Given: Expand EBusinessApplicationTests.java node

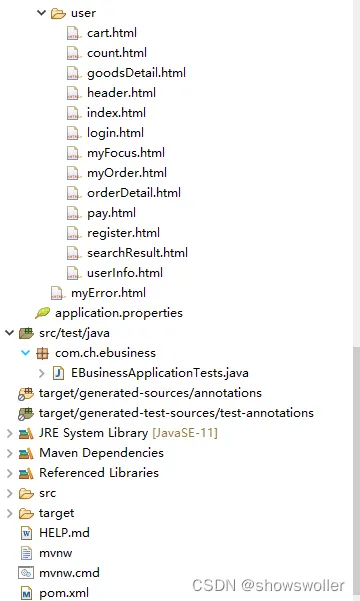Looking at the screenshot, I should [x=42, y=373].
